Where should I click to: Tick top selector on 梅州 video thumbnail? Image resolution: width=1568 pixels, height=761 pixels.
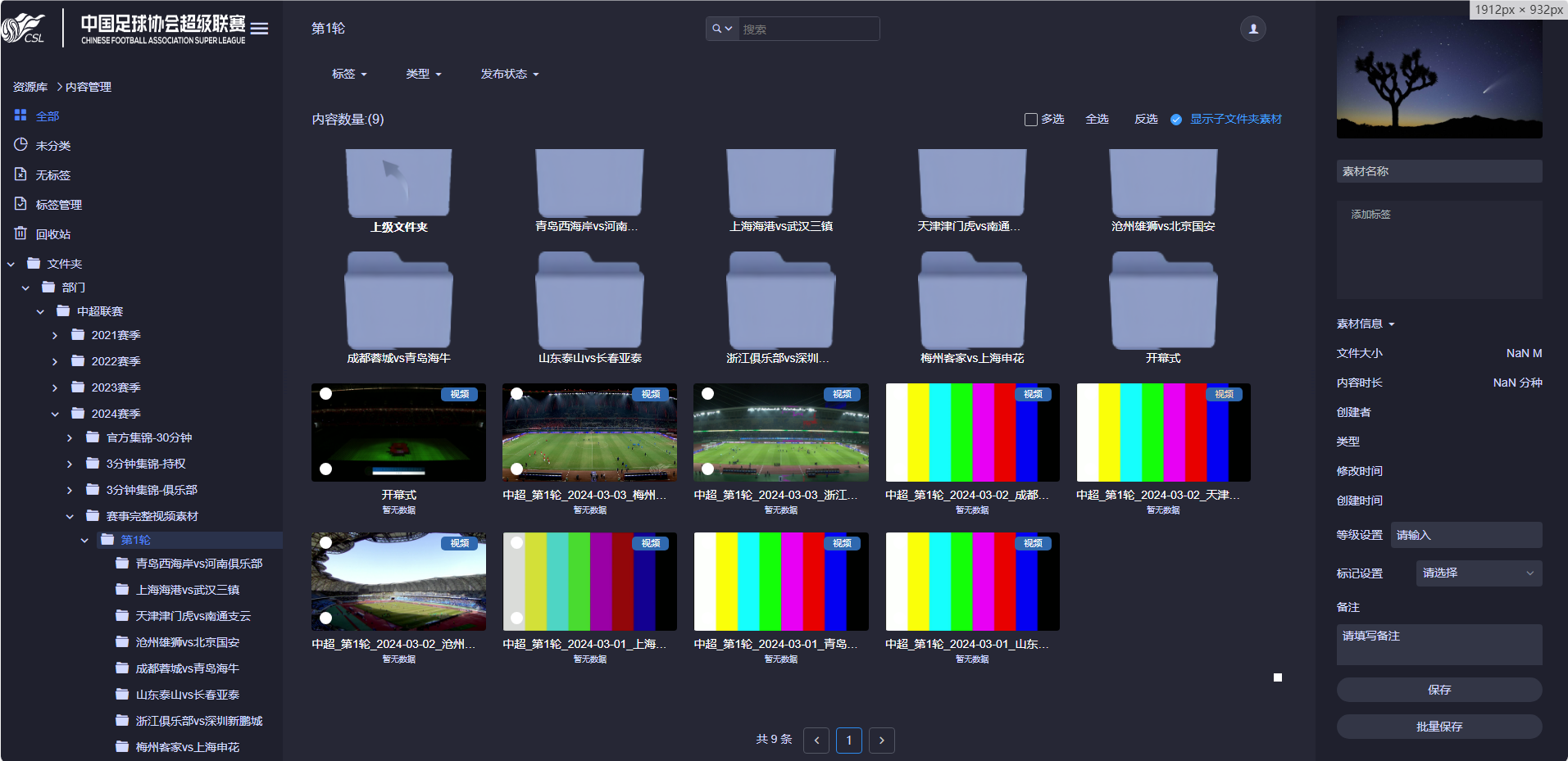click(516, 394)
